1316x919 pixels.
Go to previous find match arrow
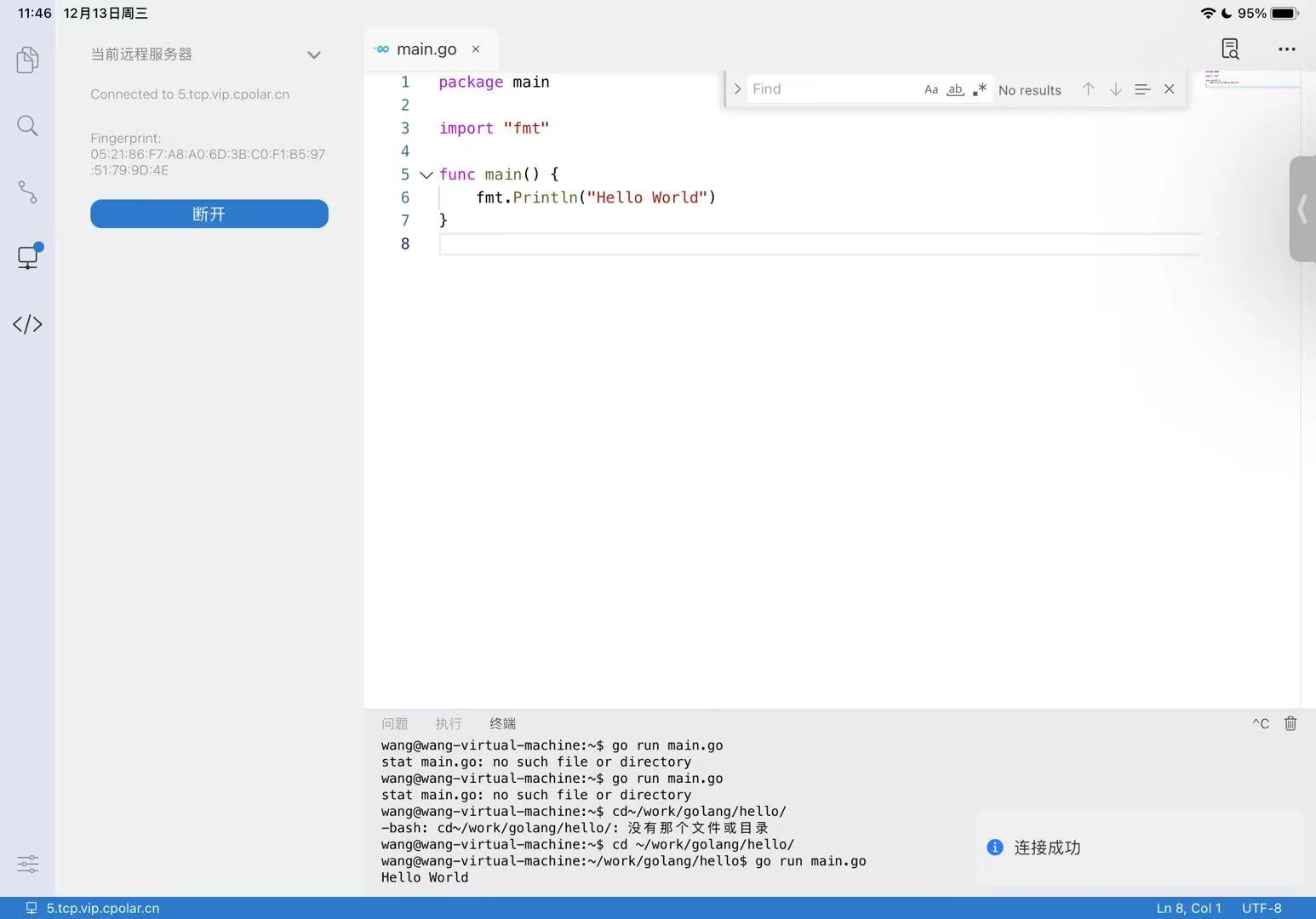pos(1088,88)
